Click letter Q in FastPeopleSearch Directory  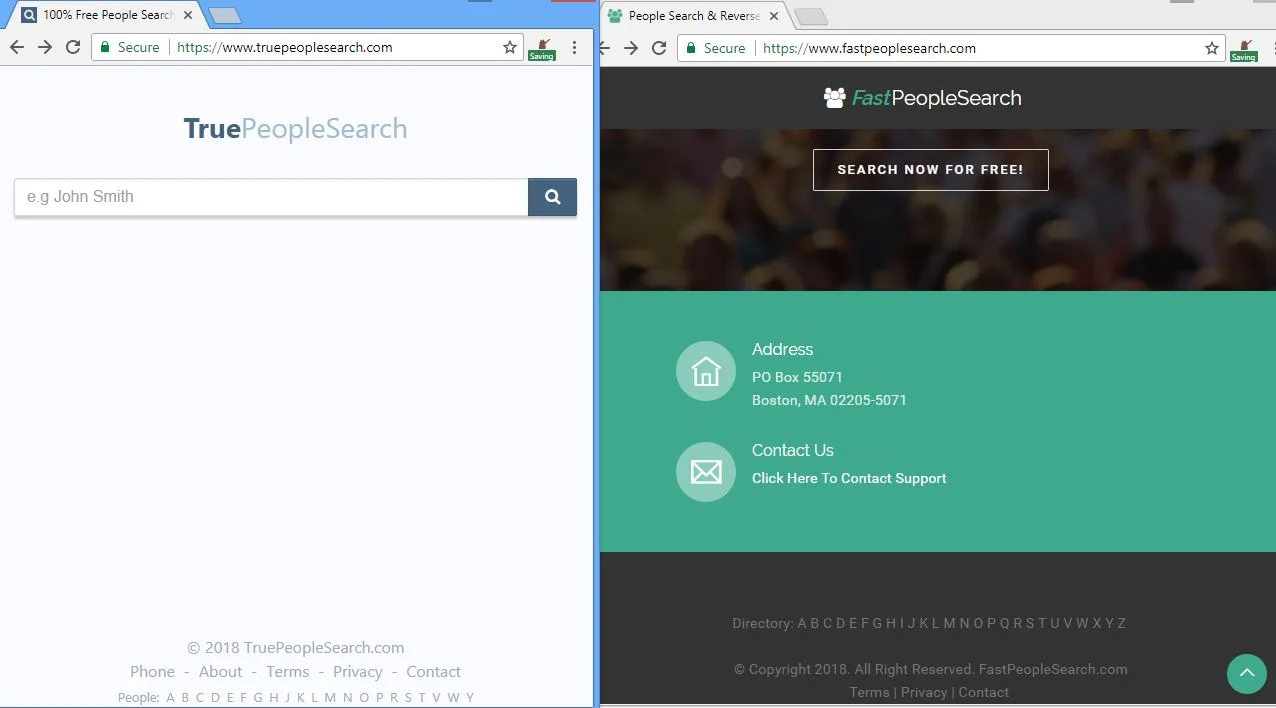(x=1005, y=623)
